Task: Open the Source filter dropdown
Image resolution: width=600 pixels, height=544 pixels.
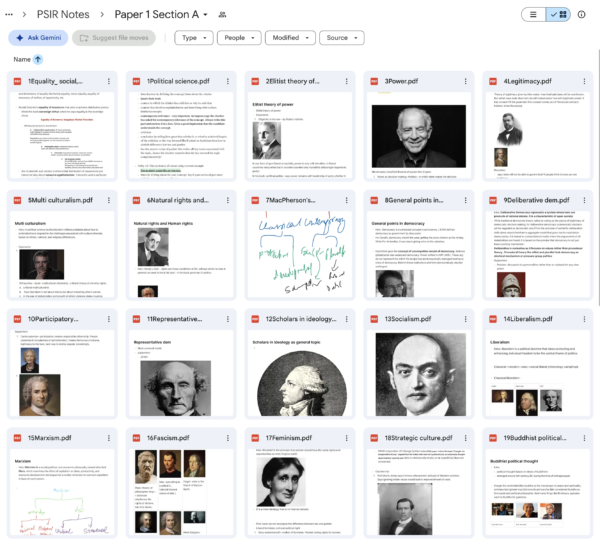Action: tap(342, 38)
